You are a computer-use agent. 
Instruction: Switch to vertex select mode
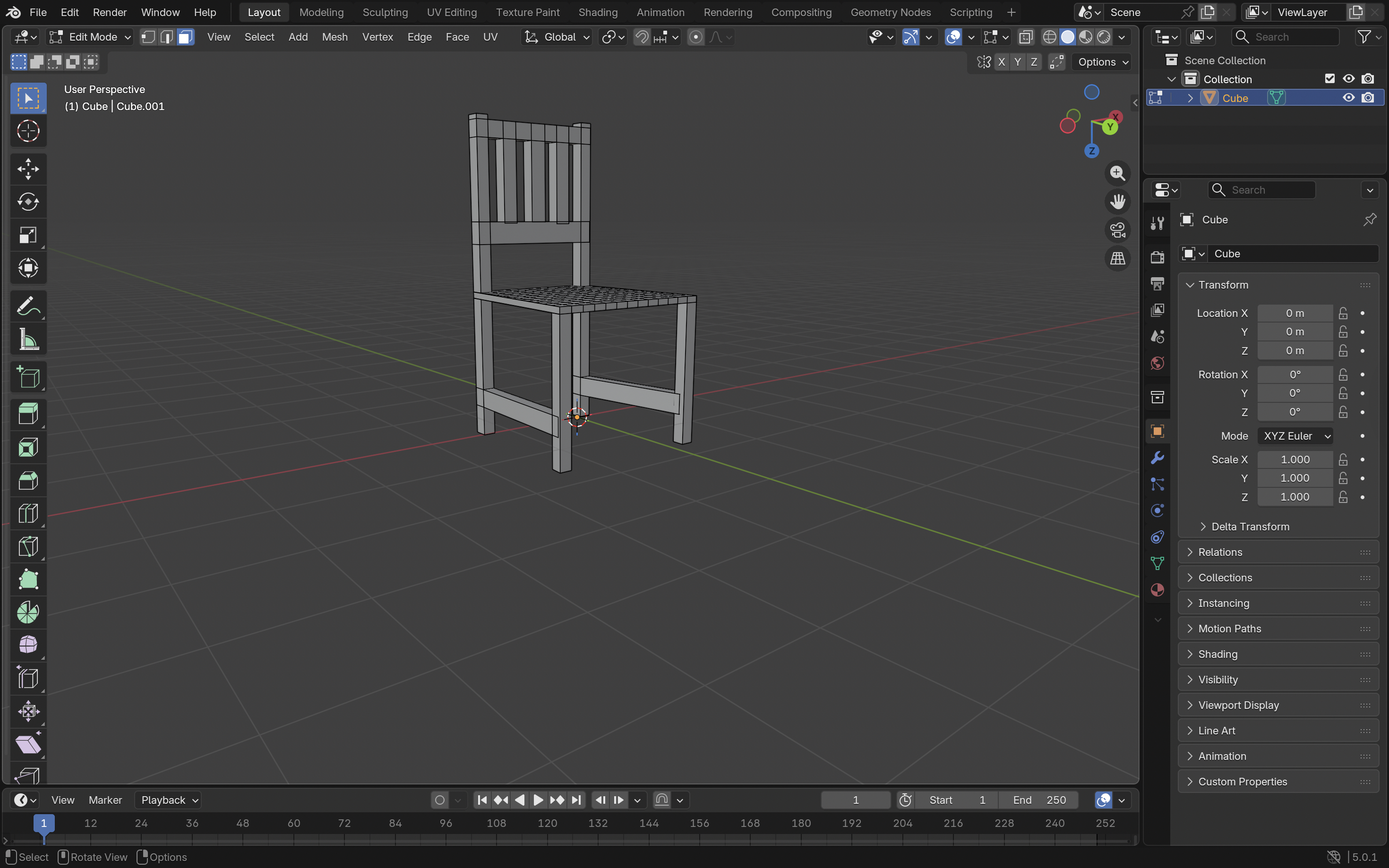(x=148, y=37)
